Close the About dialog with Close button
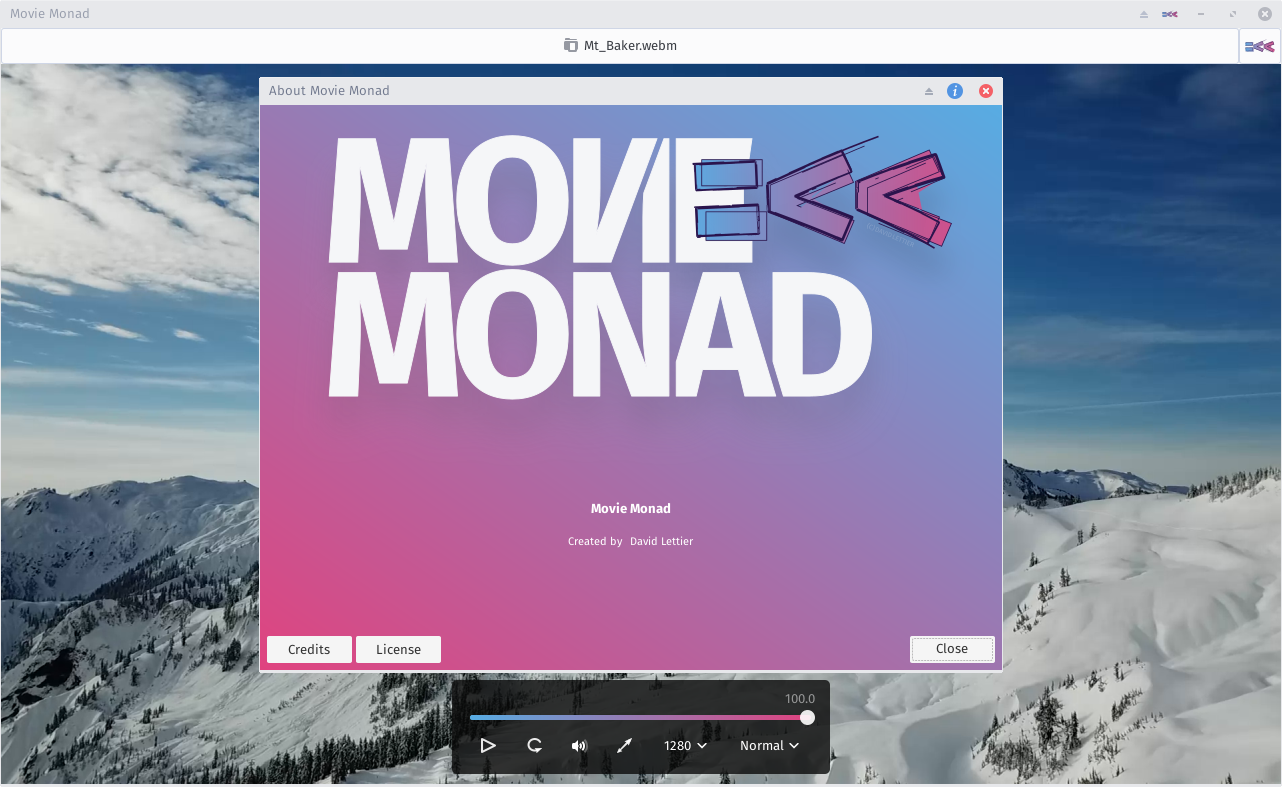The height and width of the screenshot is (787, 1282). coord(952,649)
